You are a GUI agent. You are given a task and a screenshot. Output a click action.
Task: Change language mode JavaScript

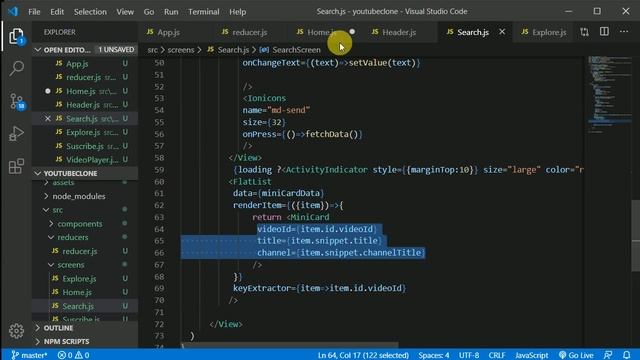tap(531, 355)
